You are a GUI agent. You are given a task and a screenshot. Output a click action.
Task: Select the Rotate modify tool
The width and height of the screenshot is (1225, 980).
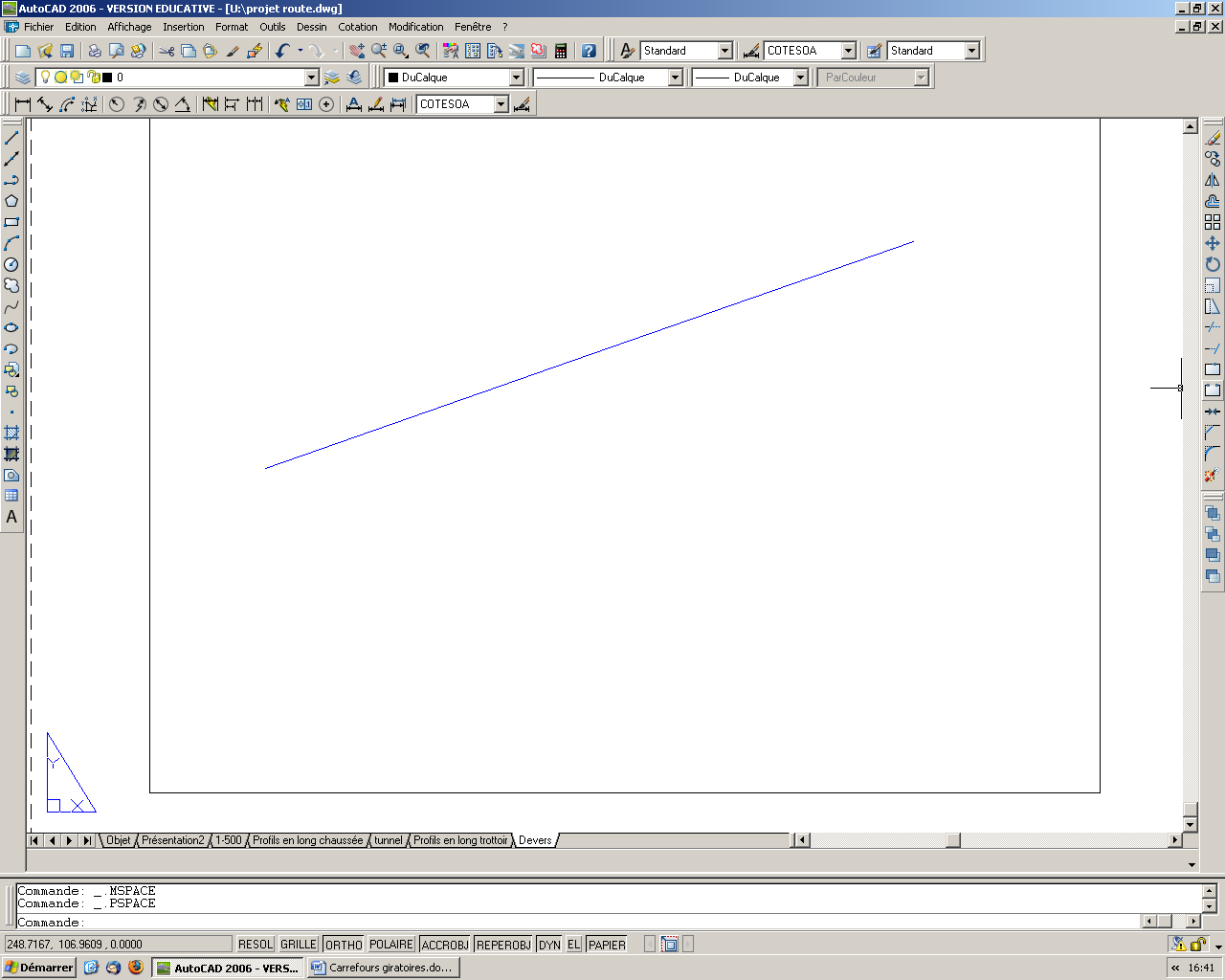[1213, 264]
